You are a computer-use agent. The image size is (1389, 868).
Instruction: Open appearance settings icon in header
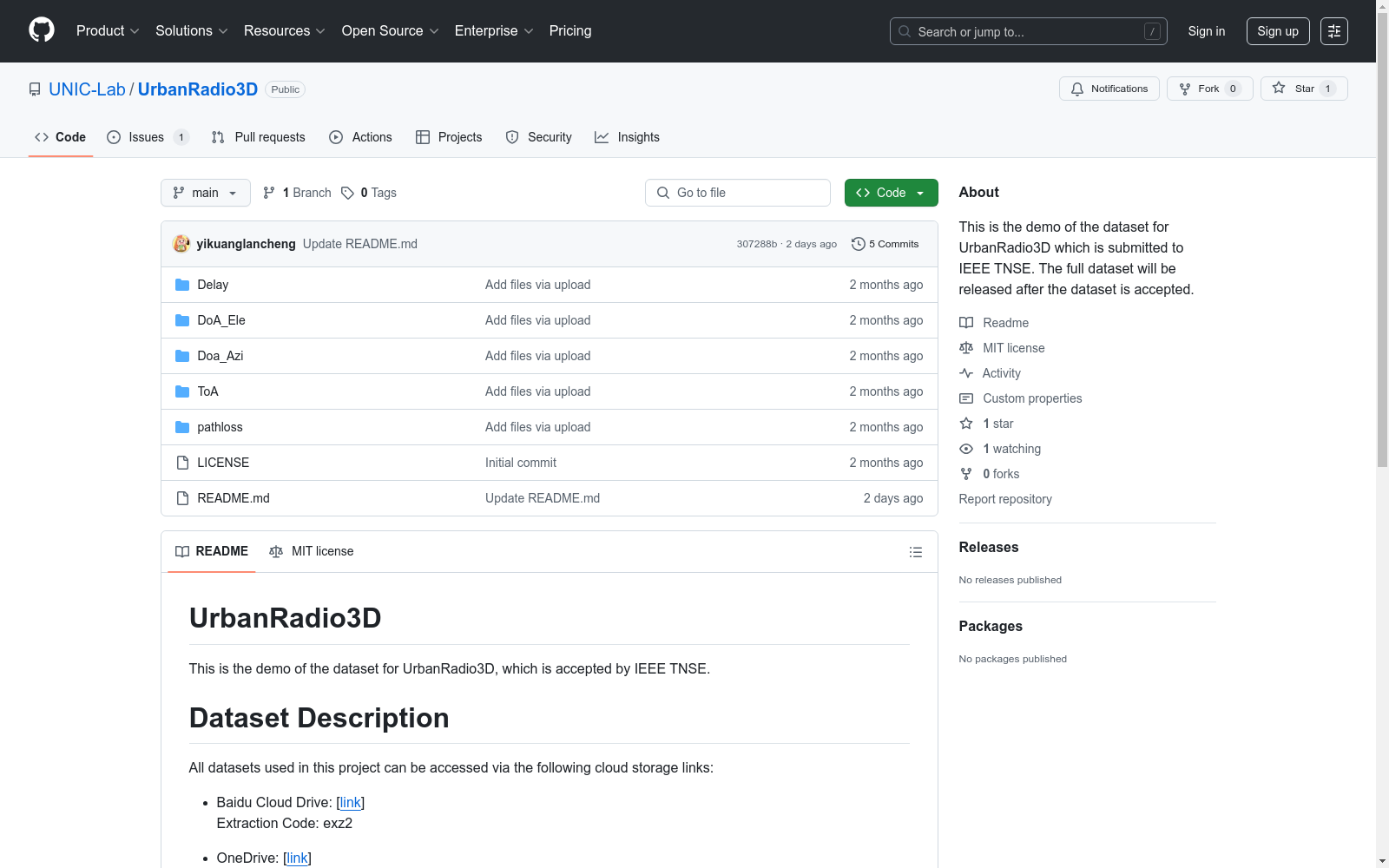(1334, 31)
